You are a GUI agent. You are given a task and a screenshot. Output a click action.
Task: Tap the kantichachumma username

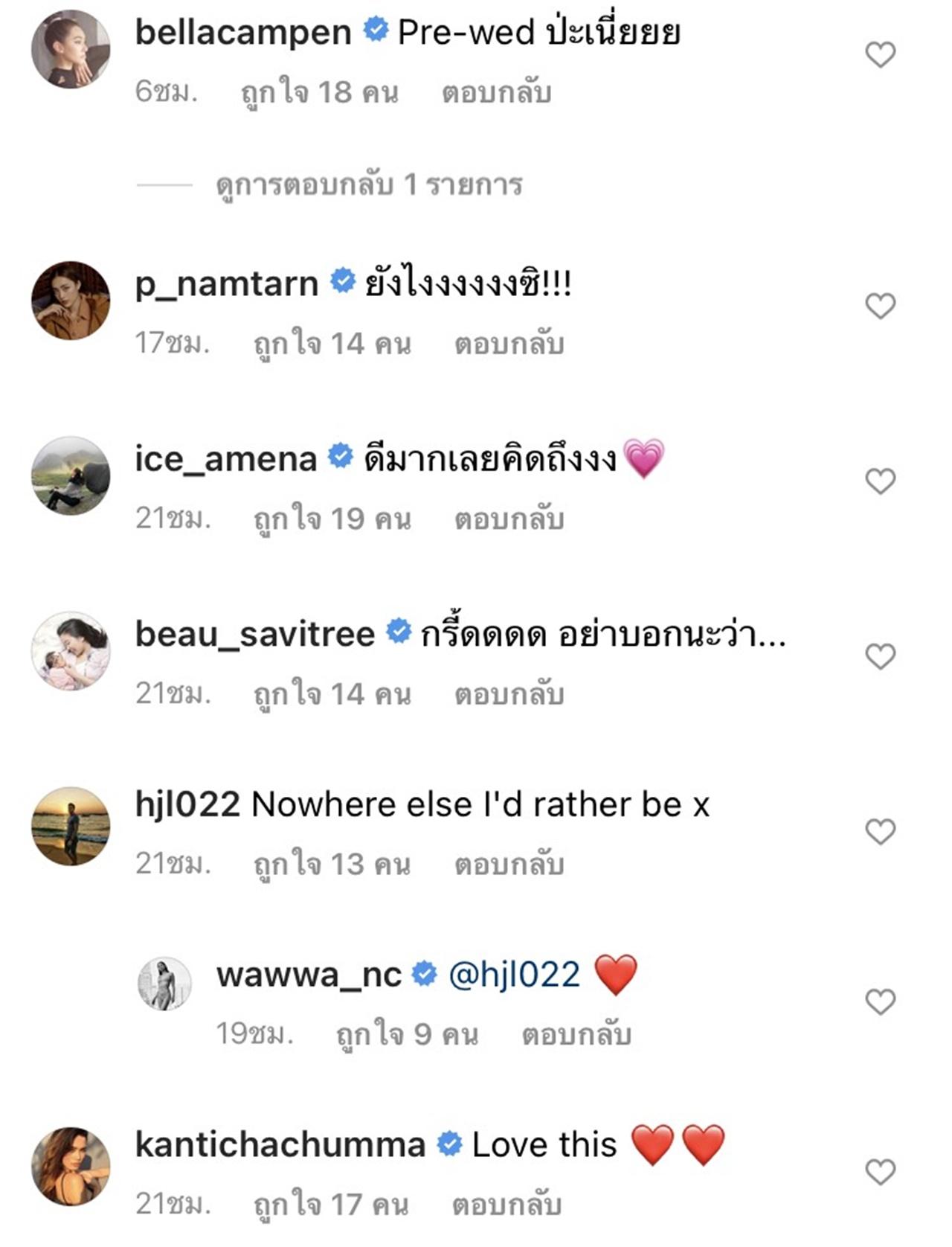[x=280, y=1145]
